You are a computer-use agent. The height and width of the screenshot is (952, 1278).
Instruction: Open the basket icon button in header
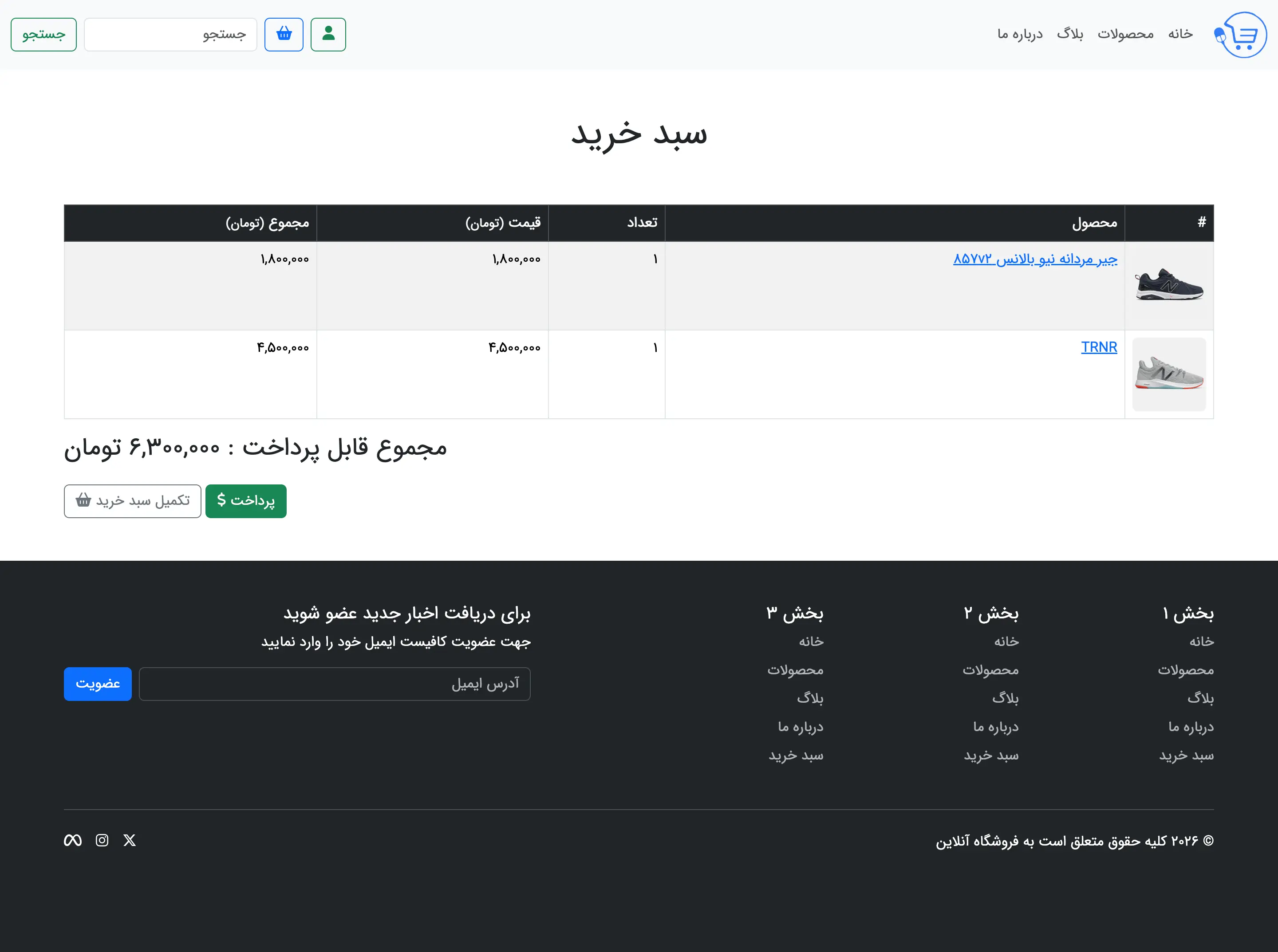pos(284,35)
